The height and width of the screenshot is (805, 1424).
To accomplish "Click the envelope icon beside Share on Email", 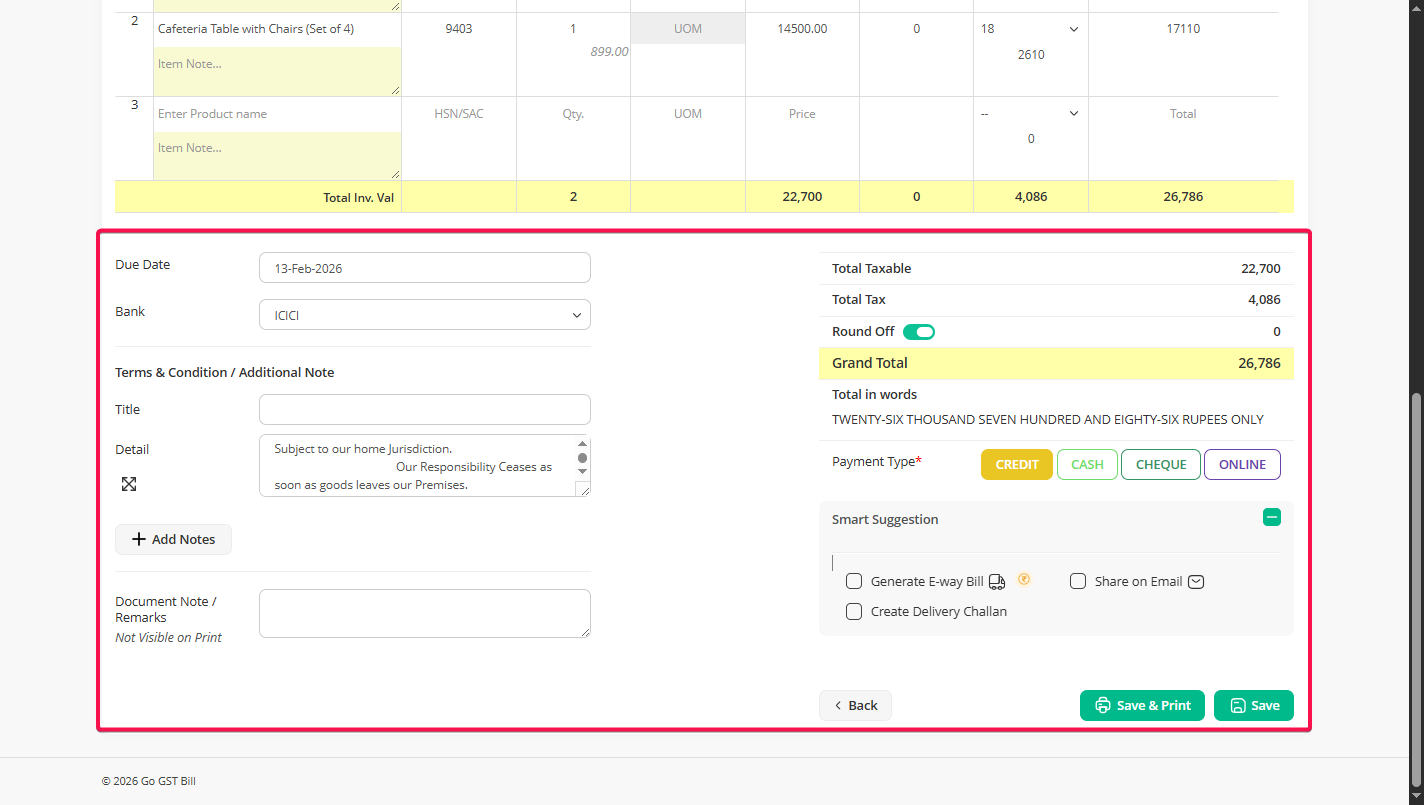I will (x=1196, y=582).
